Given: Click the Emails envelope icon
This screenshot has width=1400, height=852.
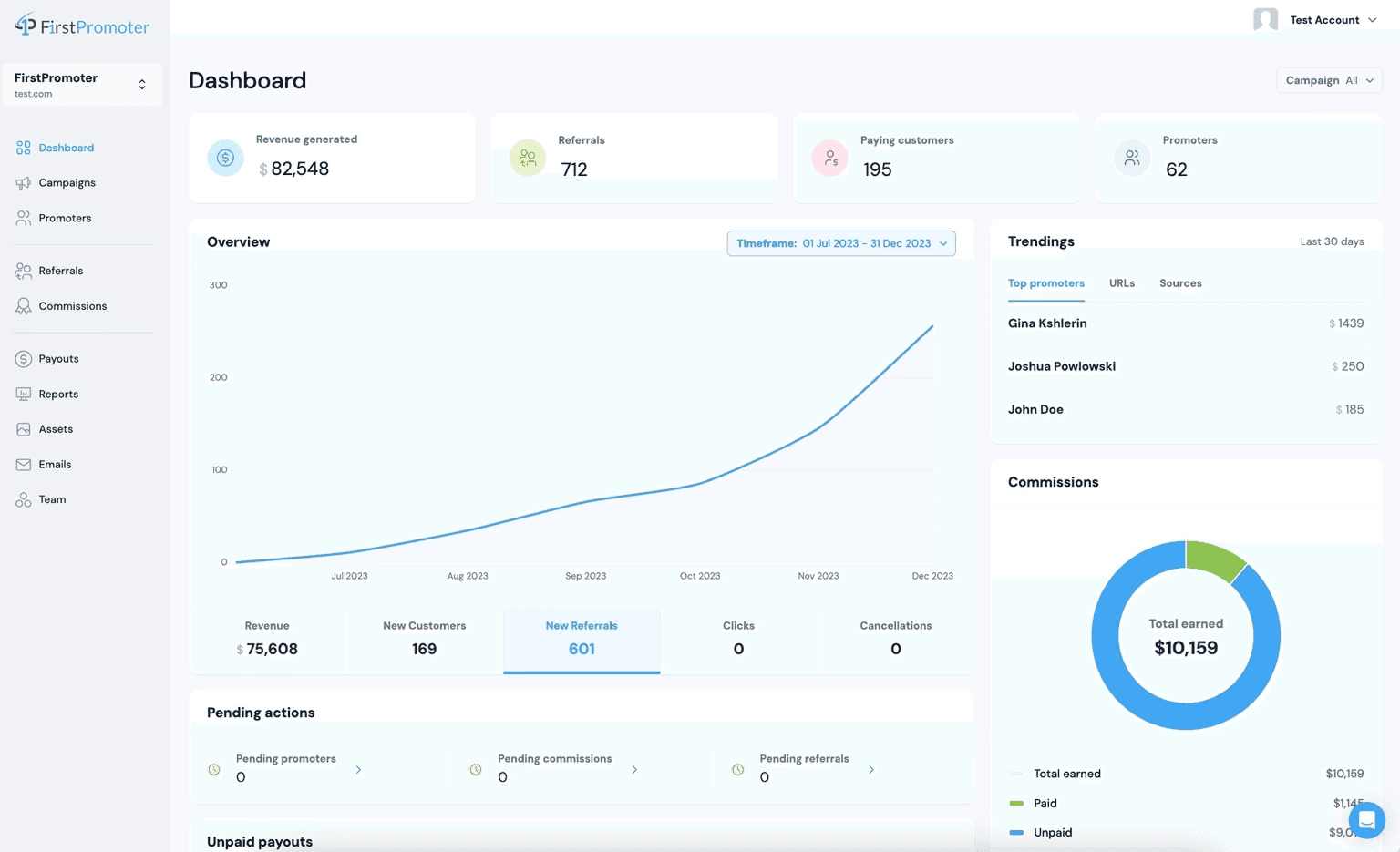Looking at the screenshot, I should [x=24, y=465].
